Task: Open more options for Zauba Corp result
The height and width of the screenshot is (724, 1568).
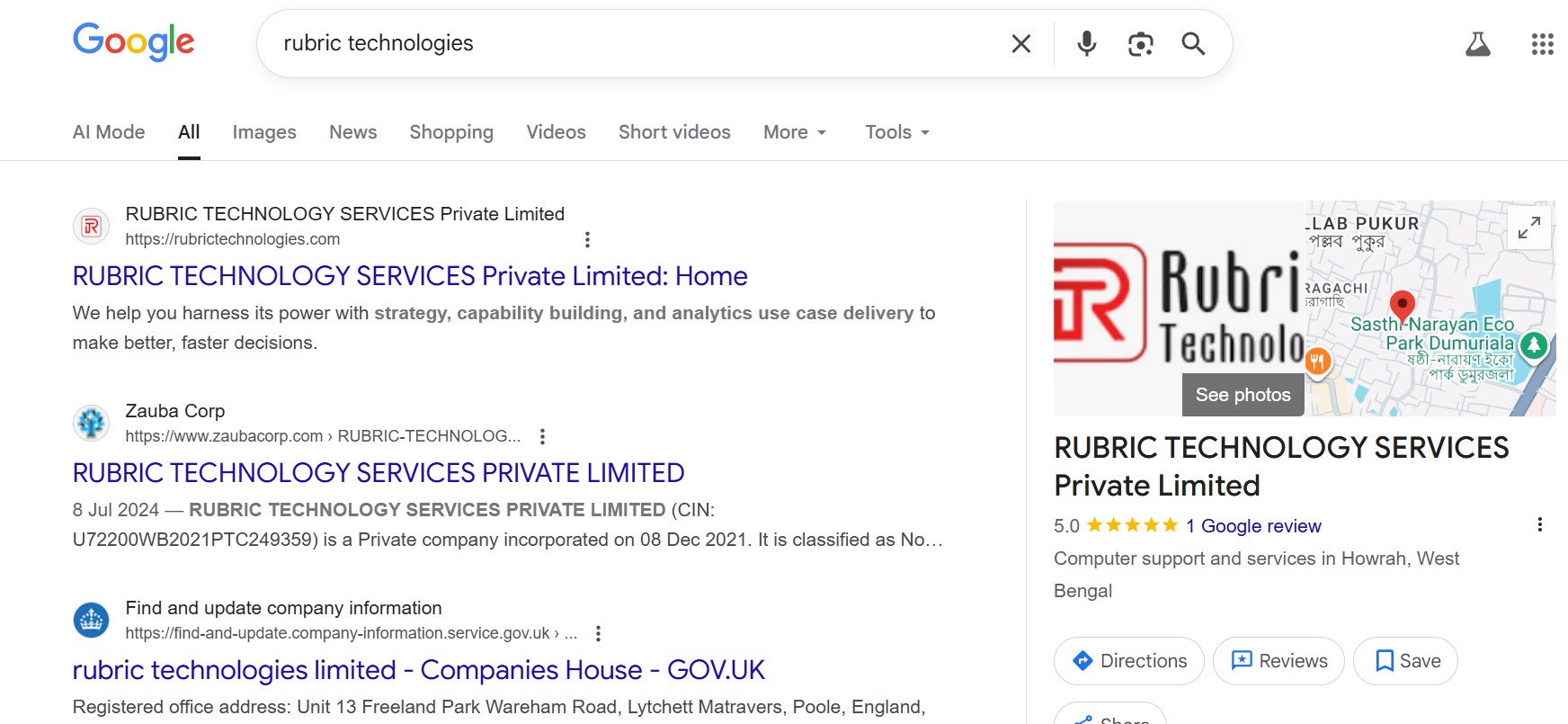Action: 542,436
